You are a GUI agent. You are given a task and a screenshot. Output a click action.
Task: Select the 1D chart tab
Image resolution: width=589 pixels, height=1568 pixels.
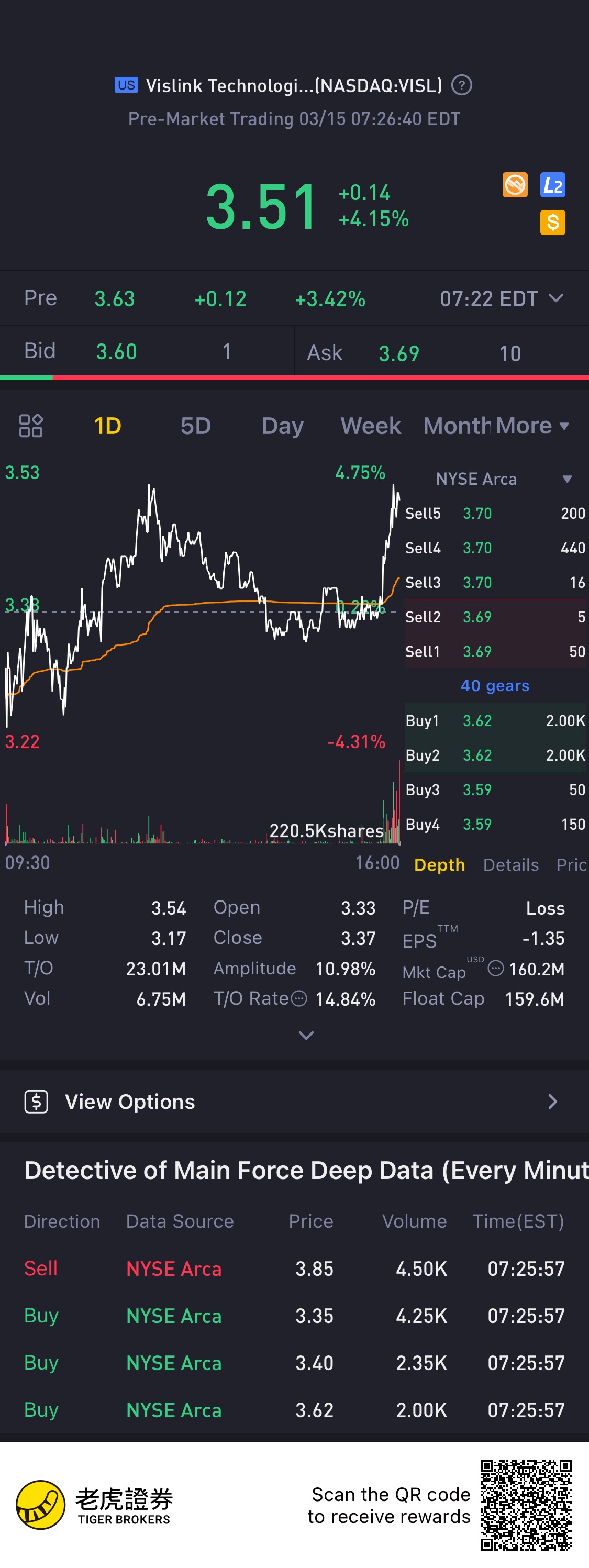107,426
